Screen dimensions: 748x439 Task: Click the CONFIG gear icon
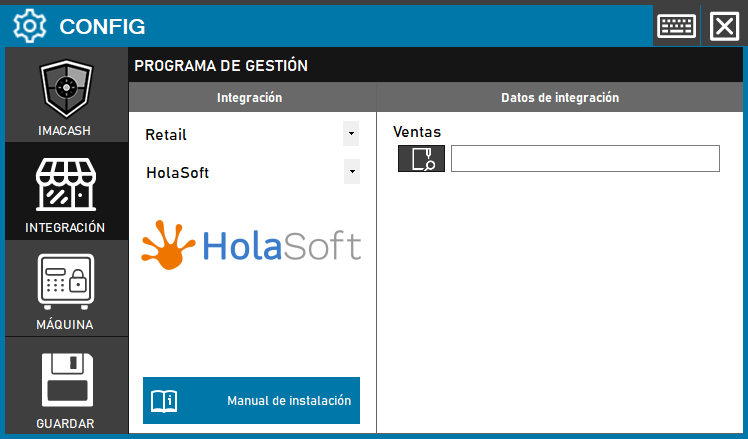[31, 25]
